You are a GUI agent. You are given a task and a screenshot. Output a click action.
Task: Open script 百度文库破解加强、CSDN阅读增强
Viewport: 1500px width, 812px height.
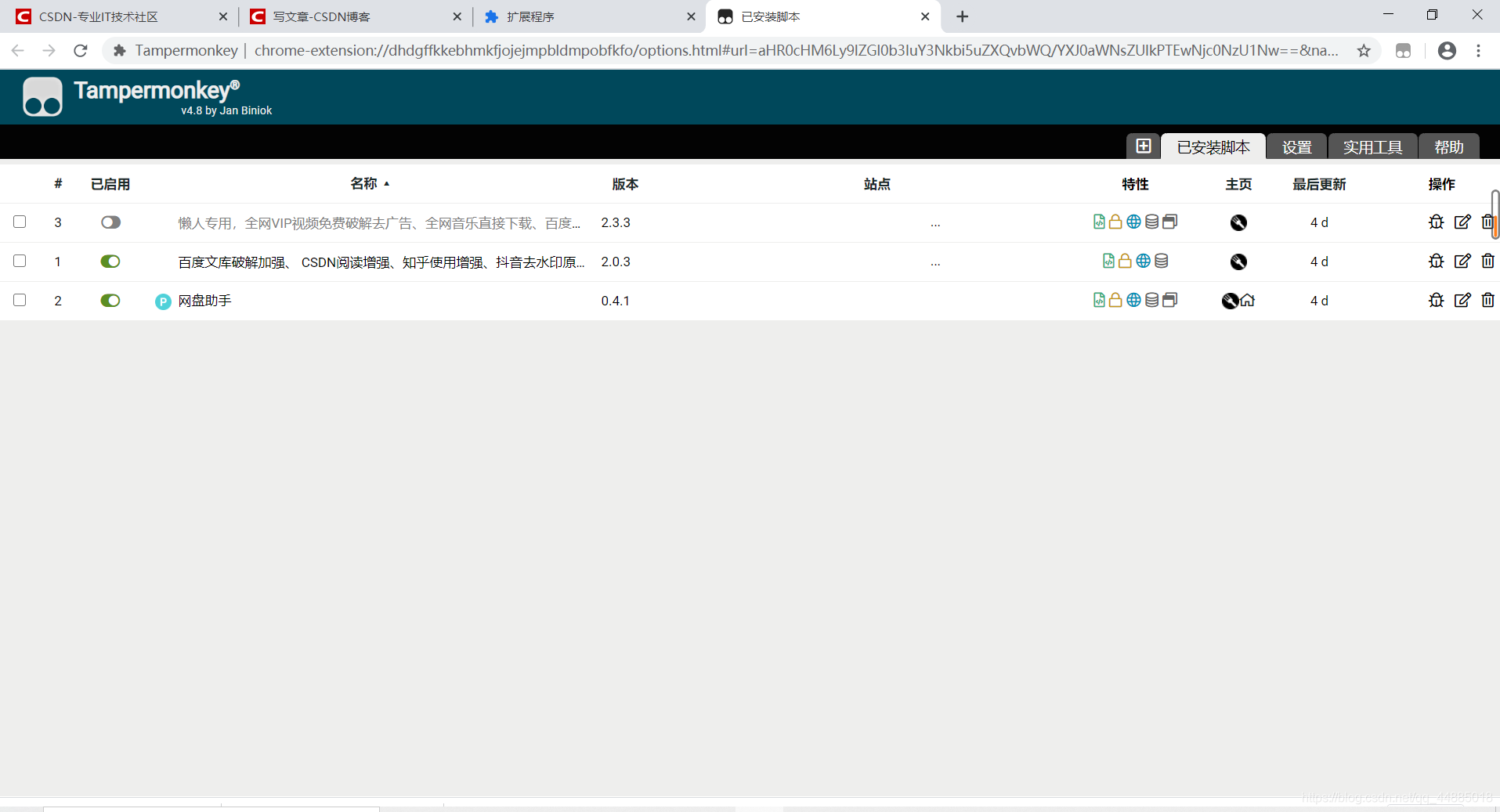click(381, 262)
